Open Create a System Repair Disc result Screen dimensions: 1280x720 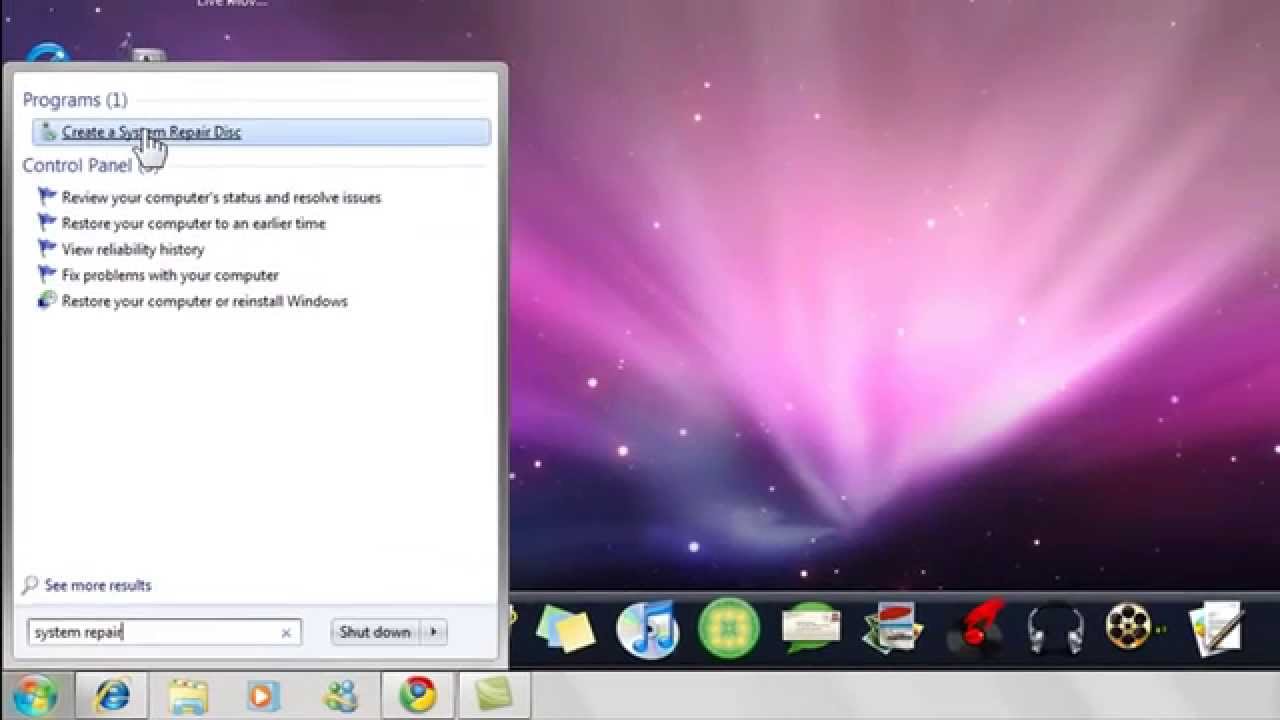[261, 132]
